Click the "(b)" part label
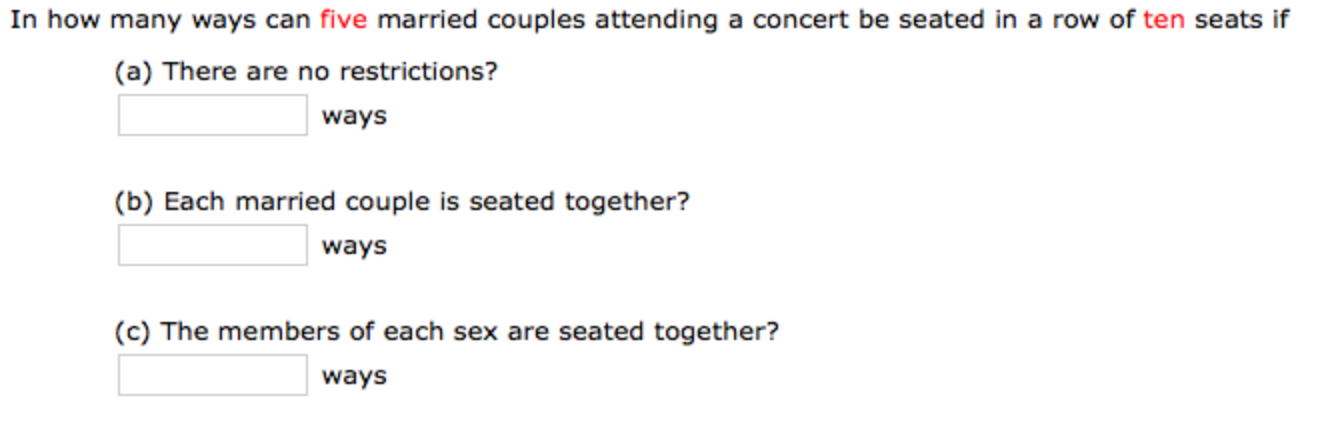1320x422 pixels. tap(133, 202)
